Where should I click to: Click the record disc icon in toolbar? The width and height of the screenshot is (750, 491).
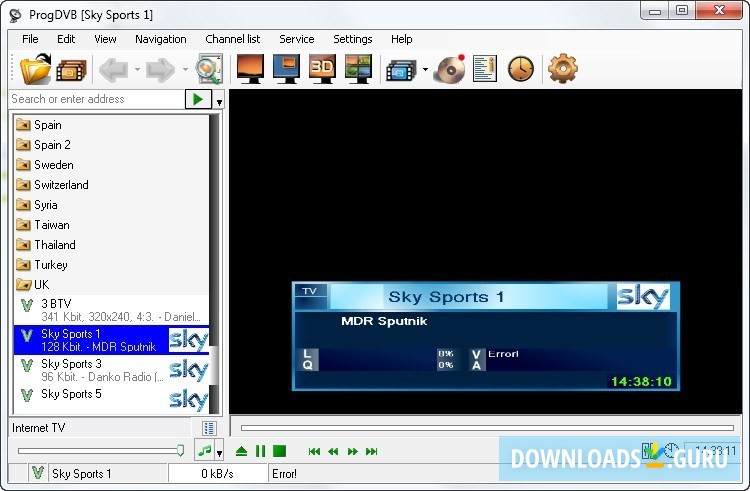449,69
